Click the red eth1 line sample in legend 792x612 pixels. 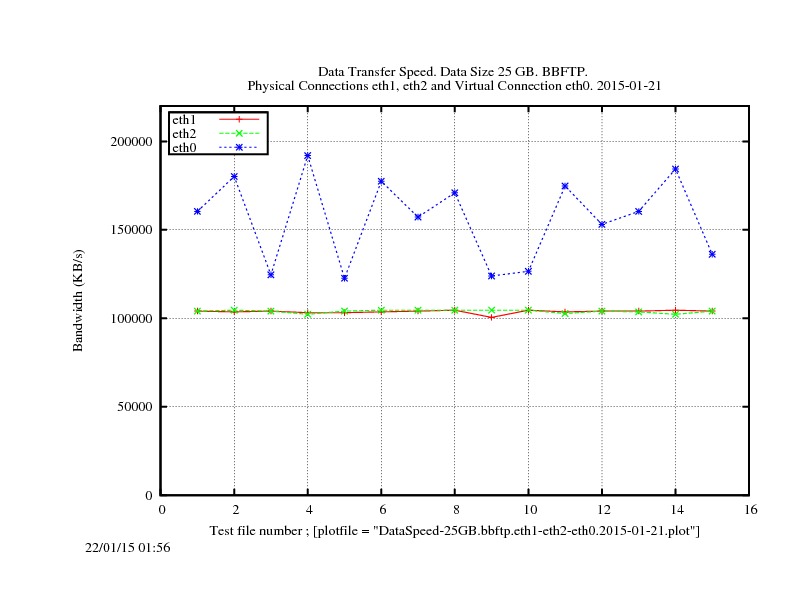click(238, 120)
